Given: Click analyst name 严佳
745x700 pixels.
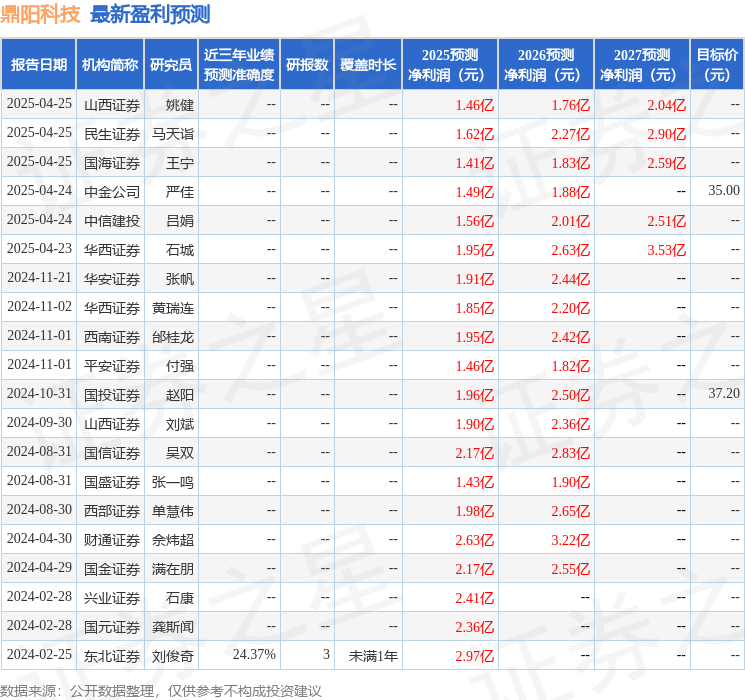Looking at the screenshot, I should [x=180, y=192].
